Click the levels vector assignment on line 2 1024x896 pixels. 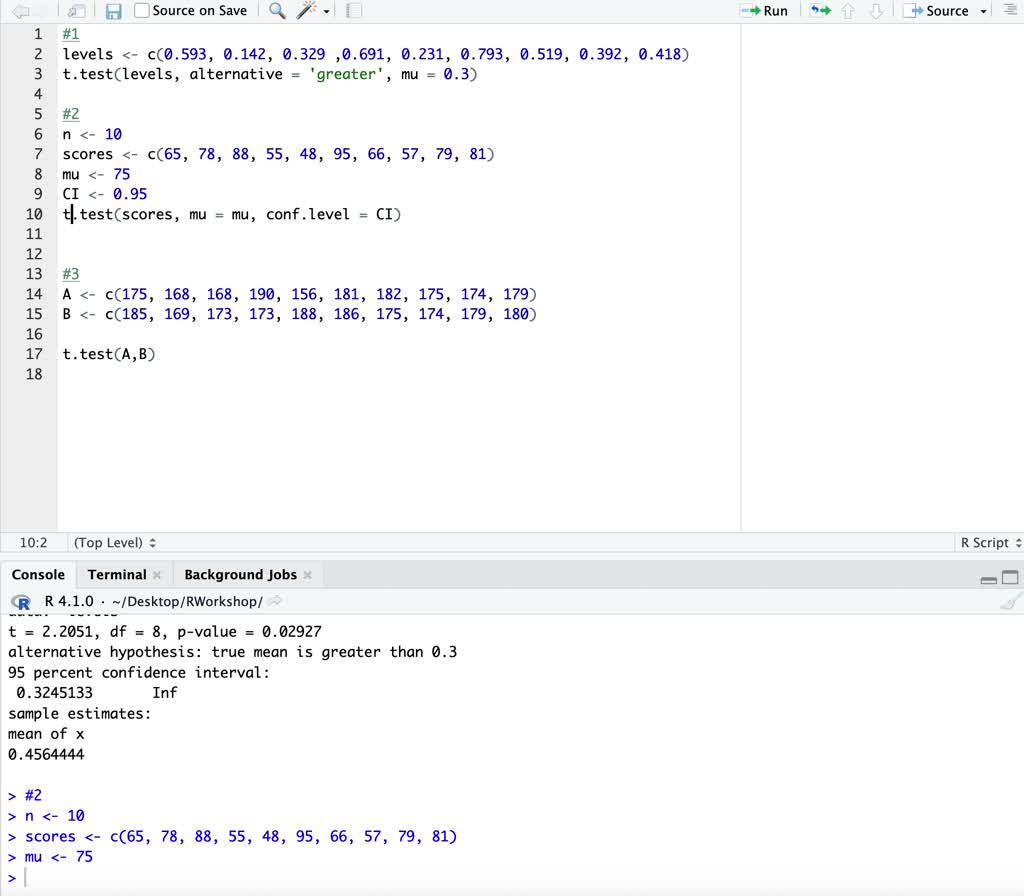[376, 54]
